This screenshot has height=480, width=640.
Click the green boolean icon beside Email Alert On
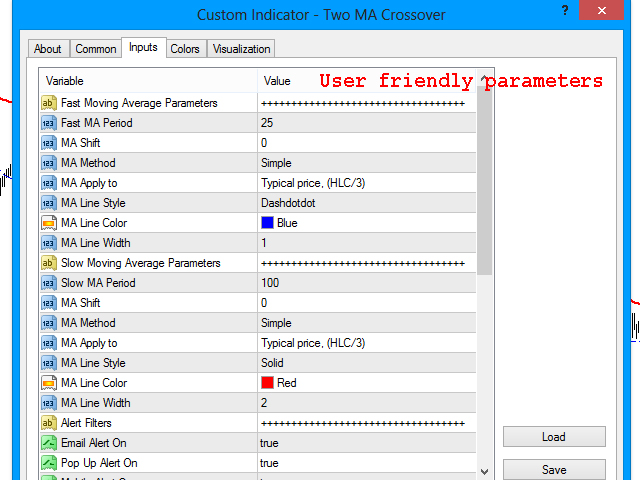49,443
